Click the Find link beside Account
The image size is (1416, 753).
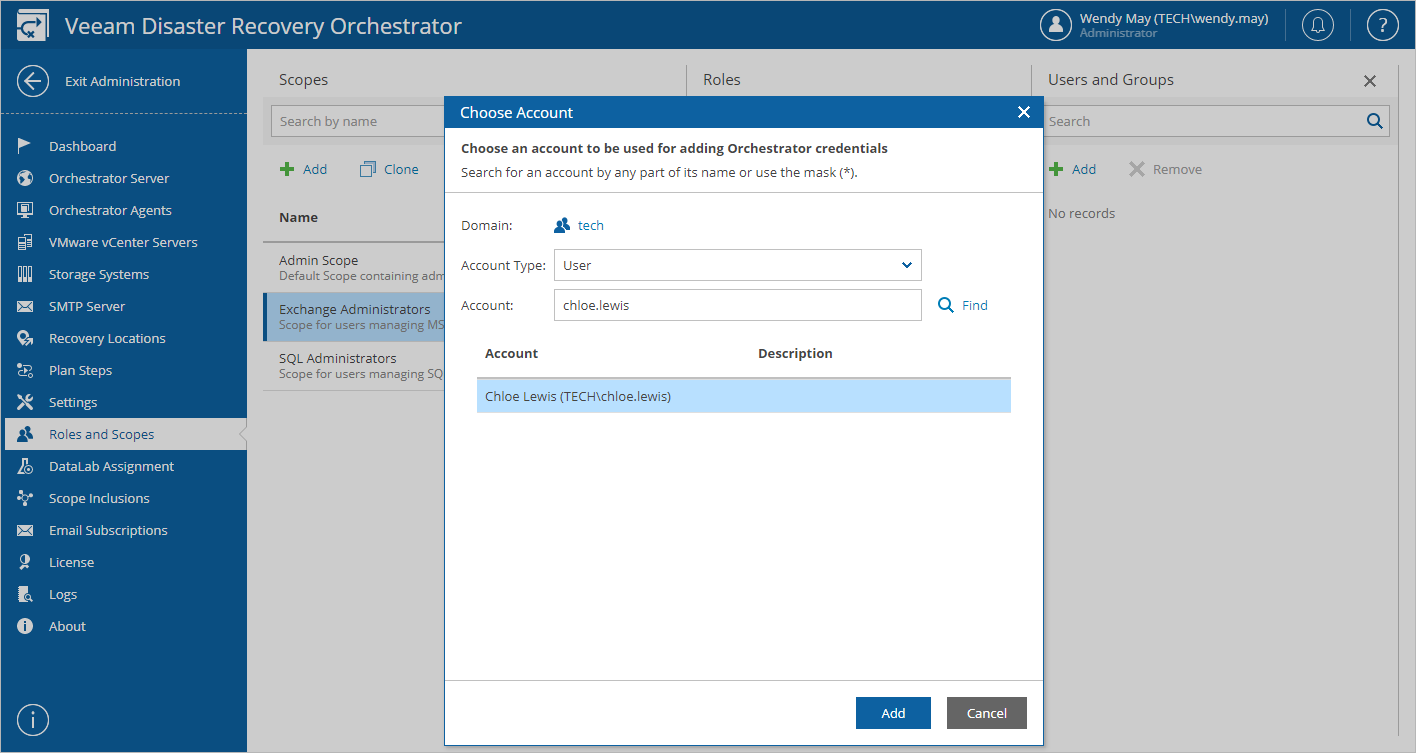coord(963,305)
